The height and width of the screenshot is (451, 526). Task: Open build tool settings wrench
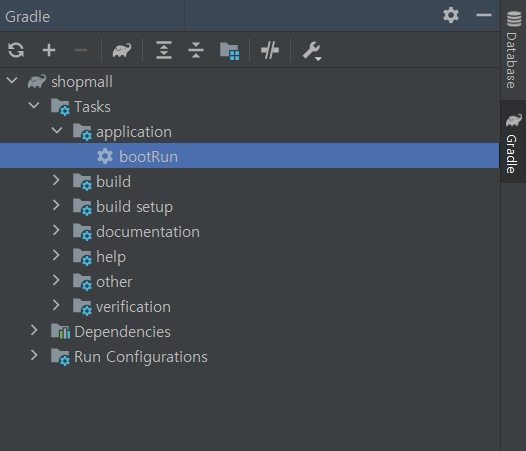312,51
